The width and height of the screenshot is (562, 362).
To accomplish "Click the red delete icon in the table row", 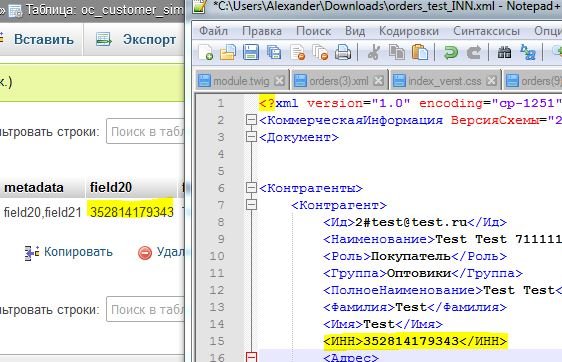I will click(x=145, y=253).
